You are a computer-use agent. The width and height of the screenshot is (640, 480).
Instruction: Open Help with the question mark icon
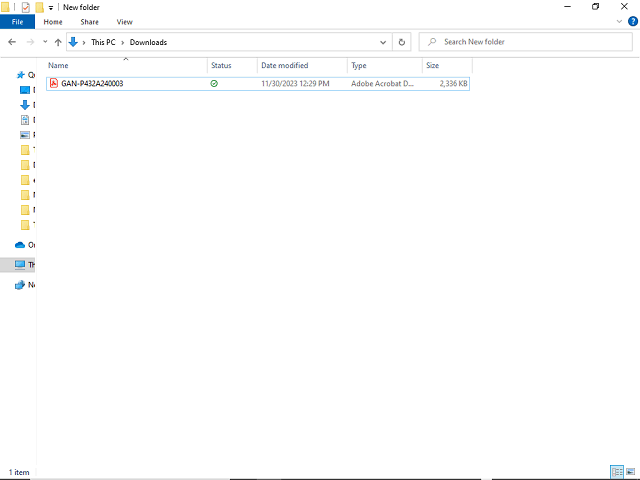[x=633, y=22]
